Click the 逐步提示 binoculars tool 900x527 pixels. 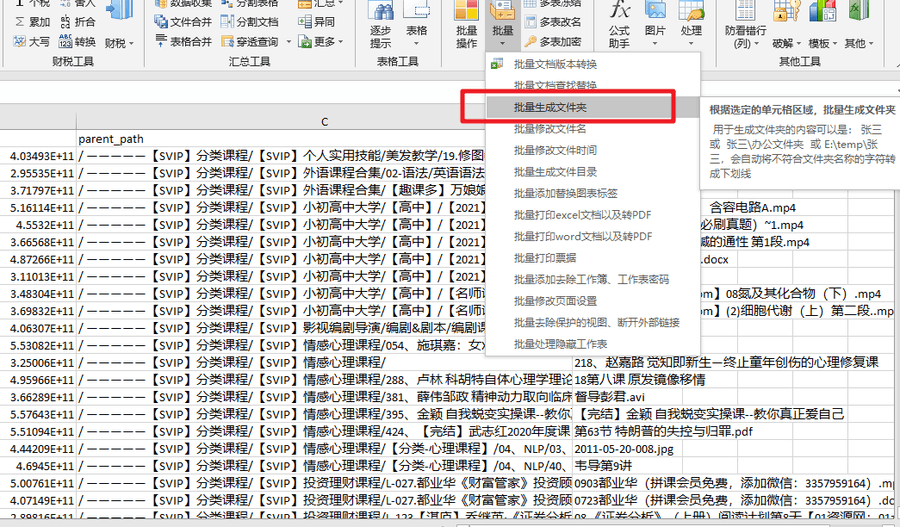click(381, 26)
